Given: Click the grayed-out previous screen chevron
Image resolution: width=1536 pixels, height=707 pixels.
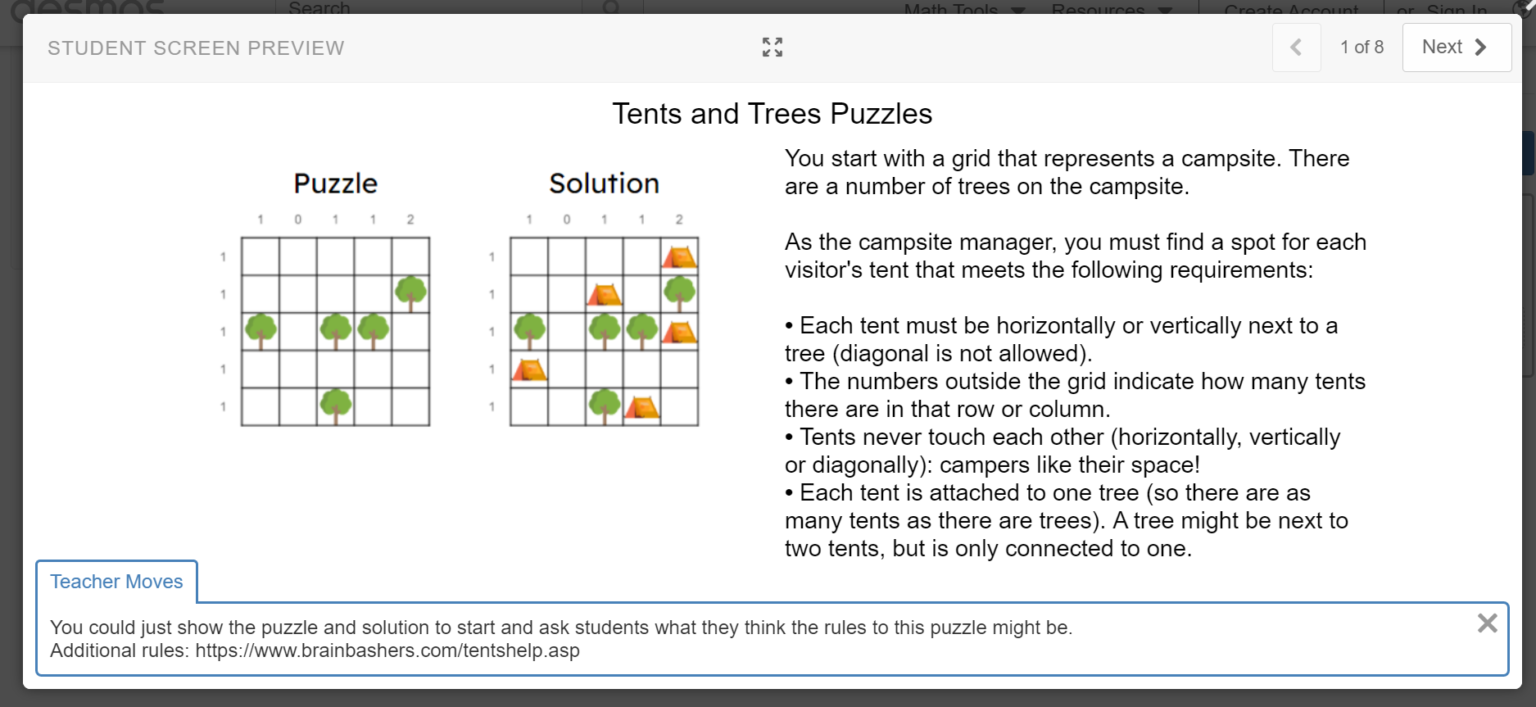Looking at the screenshot, I should (1296, 46).
